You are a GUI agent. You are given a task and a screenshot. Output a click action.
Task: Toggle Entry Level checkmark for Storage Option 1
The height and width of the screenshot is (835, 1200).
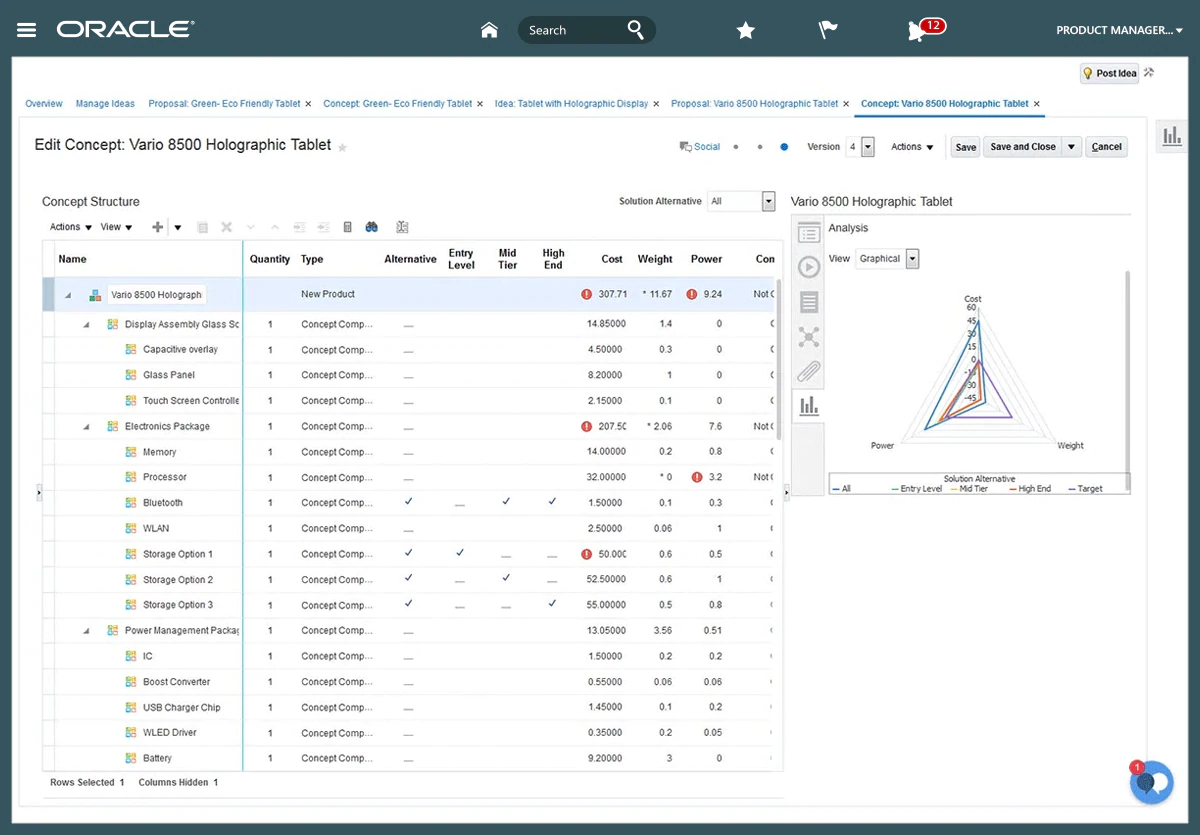(460, 553)
